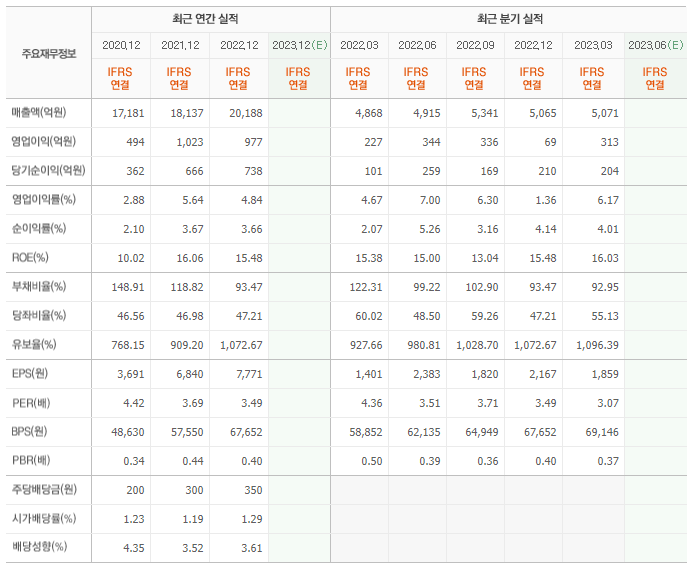Screen dimensions: 692x567
Task: Click the 3.07 PER value
Action: [x=608, y=403]
